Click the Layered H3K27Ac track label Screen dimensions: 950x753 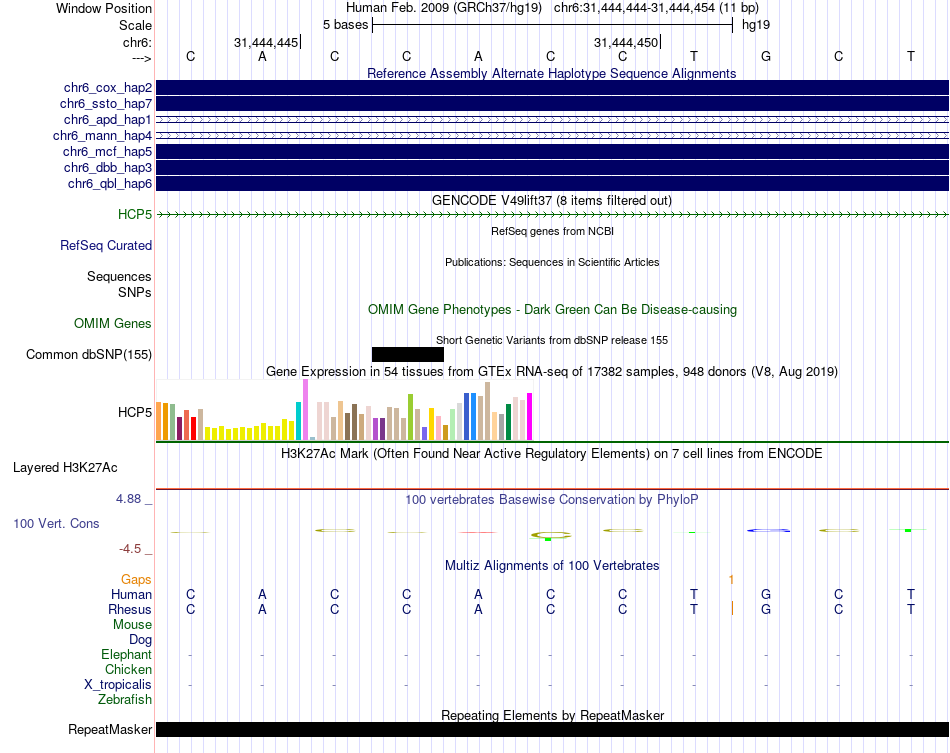(x=65, y=468)
